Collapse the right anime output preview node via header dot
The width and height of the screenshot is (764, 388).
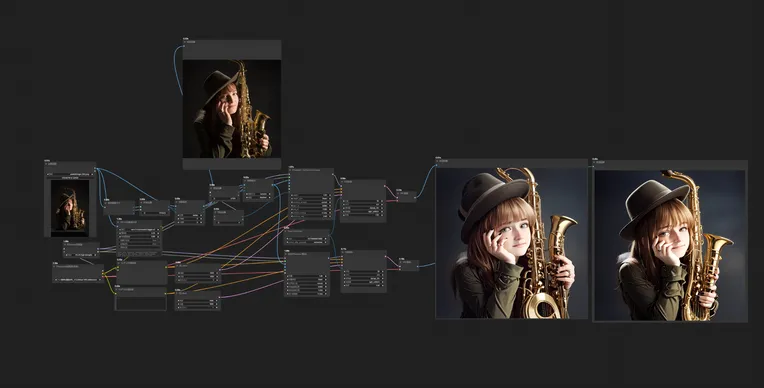(x=595, y=163)
